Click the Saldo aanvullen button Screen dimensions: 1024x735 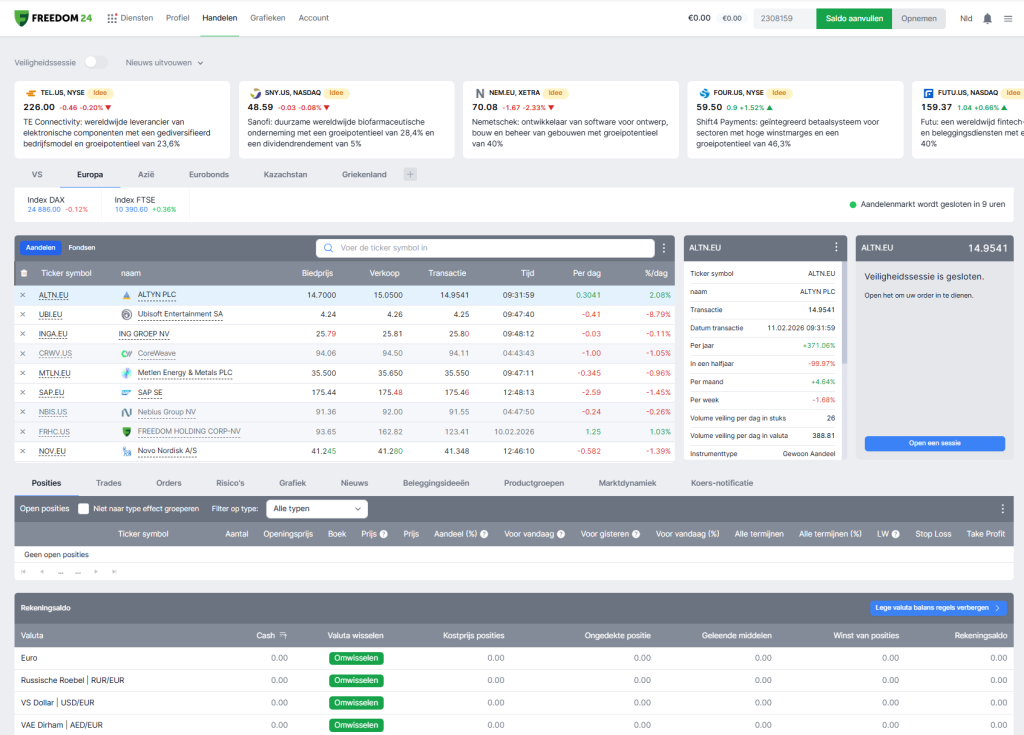point(853,18)
